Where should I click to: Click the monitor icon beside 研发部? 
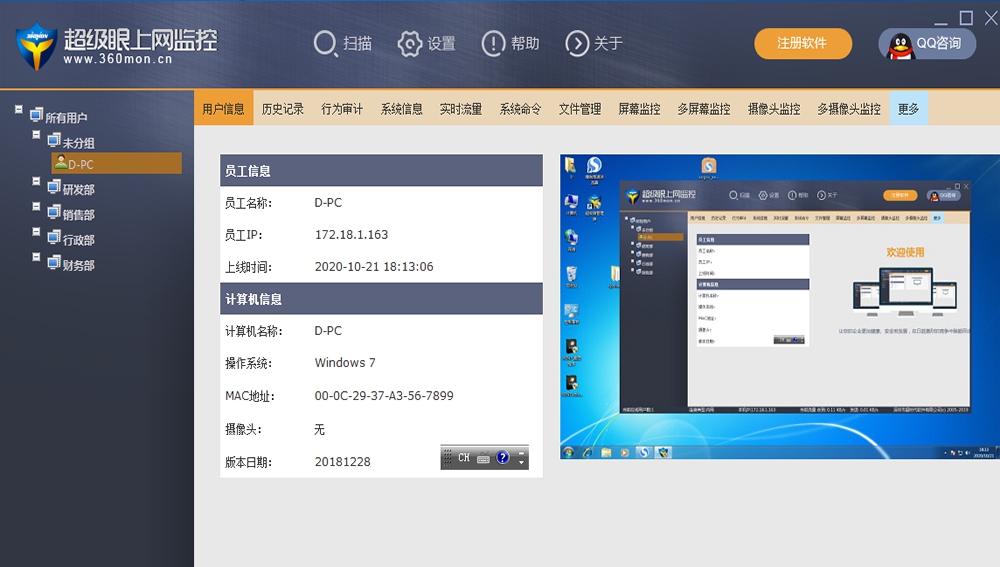click(54, 187)
